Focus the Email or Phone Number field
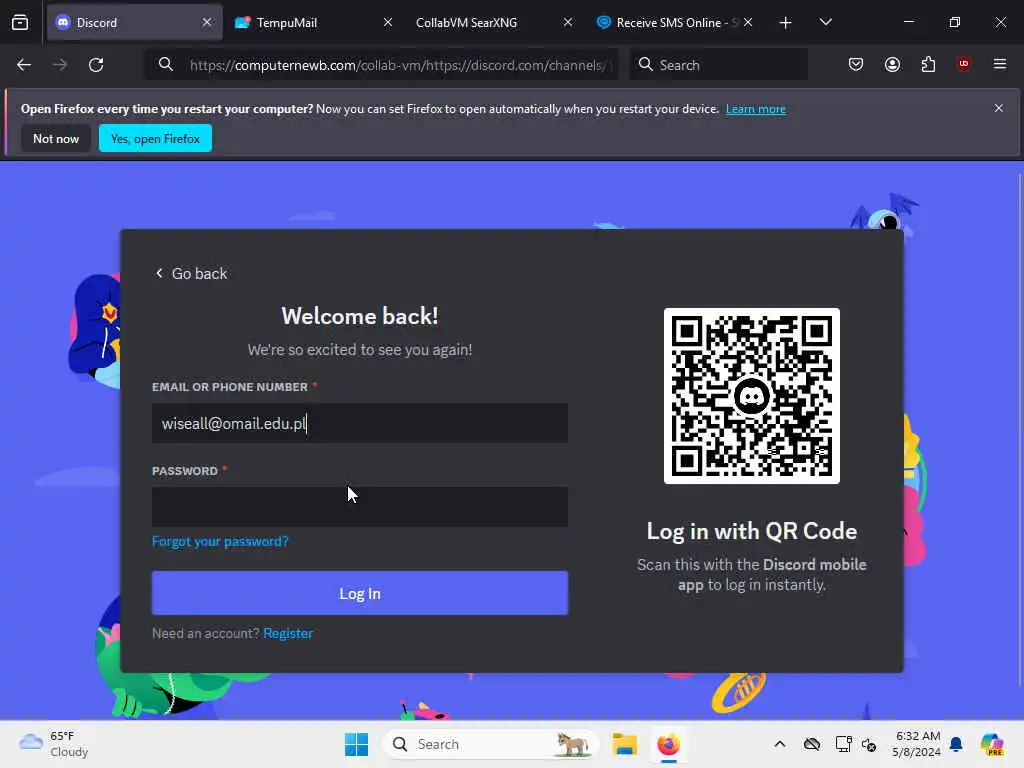The width and height of the screenshot is (1024, 768). click(x=360, y=423)
